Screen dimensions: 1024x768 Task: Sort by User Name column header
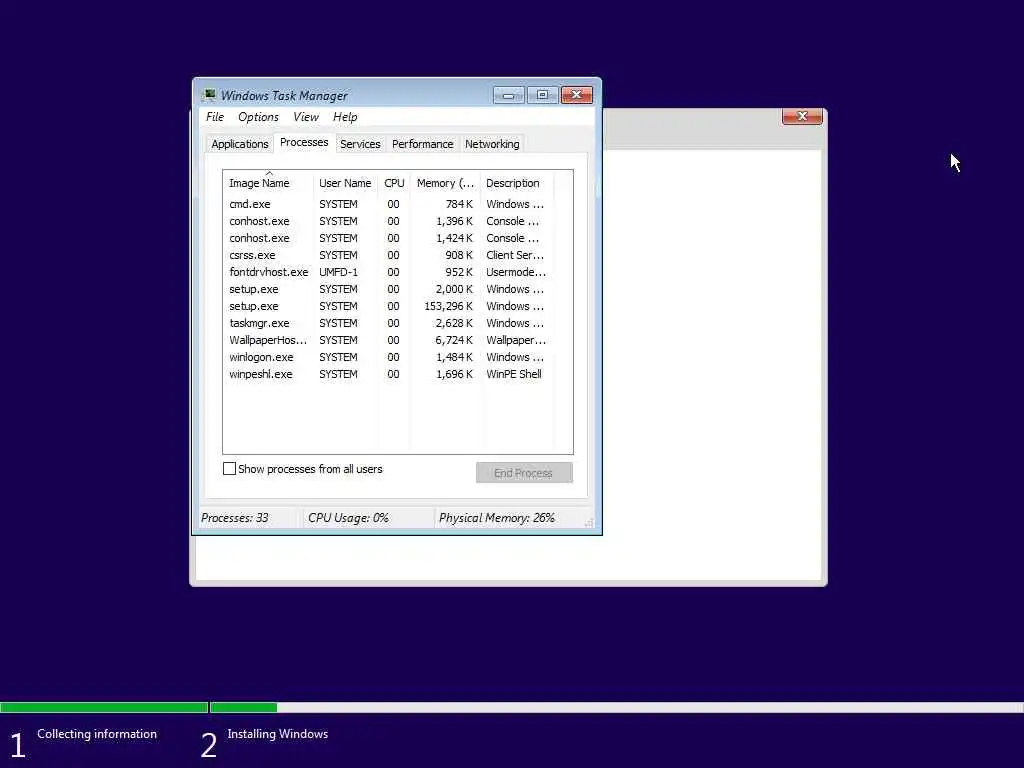(x=345, y=183)
